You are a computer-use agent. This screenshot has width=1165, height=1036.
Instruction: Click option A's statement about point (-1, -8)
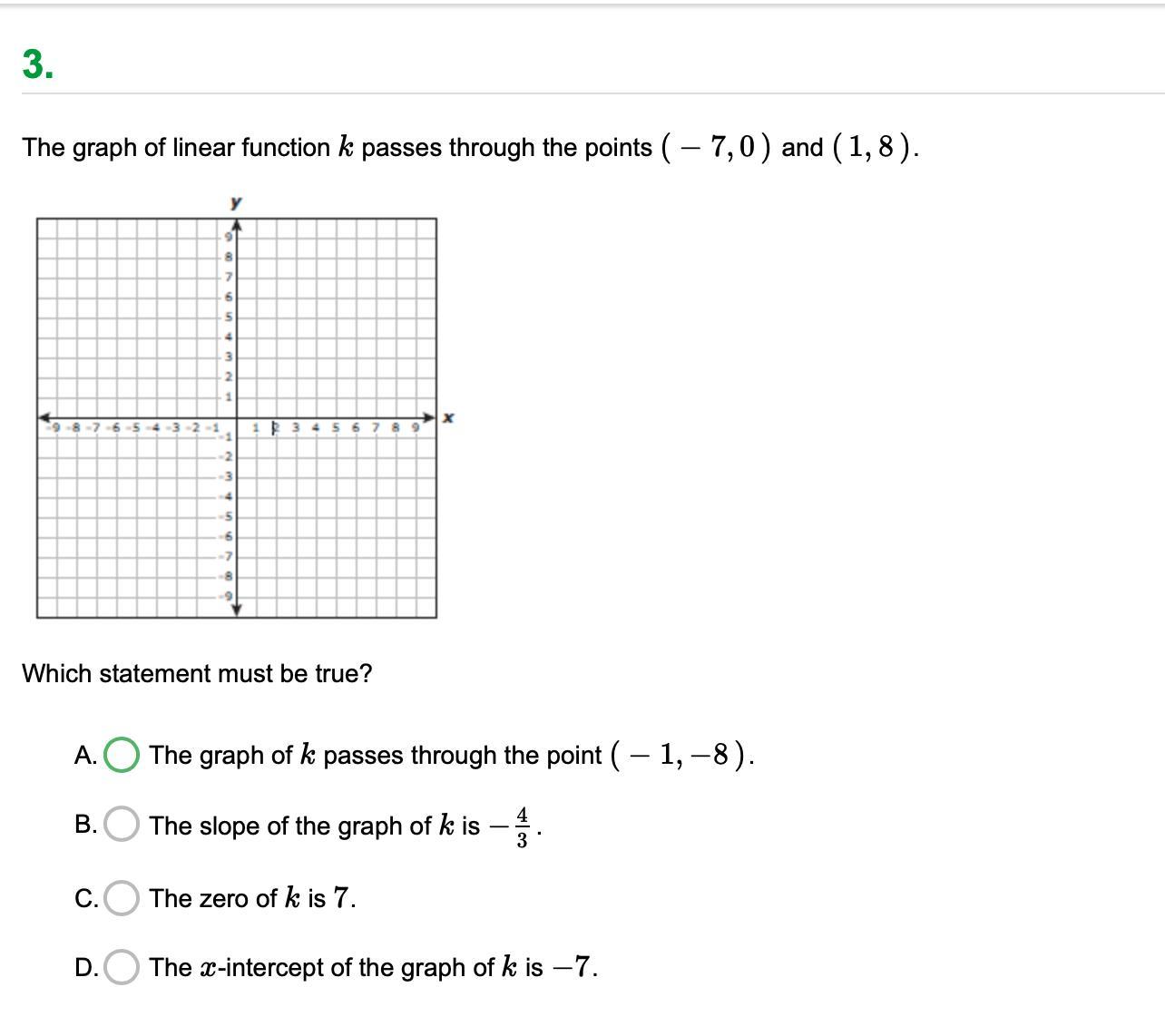tap(451, 755)
